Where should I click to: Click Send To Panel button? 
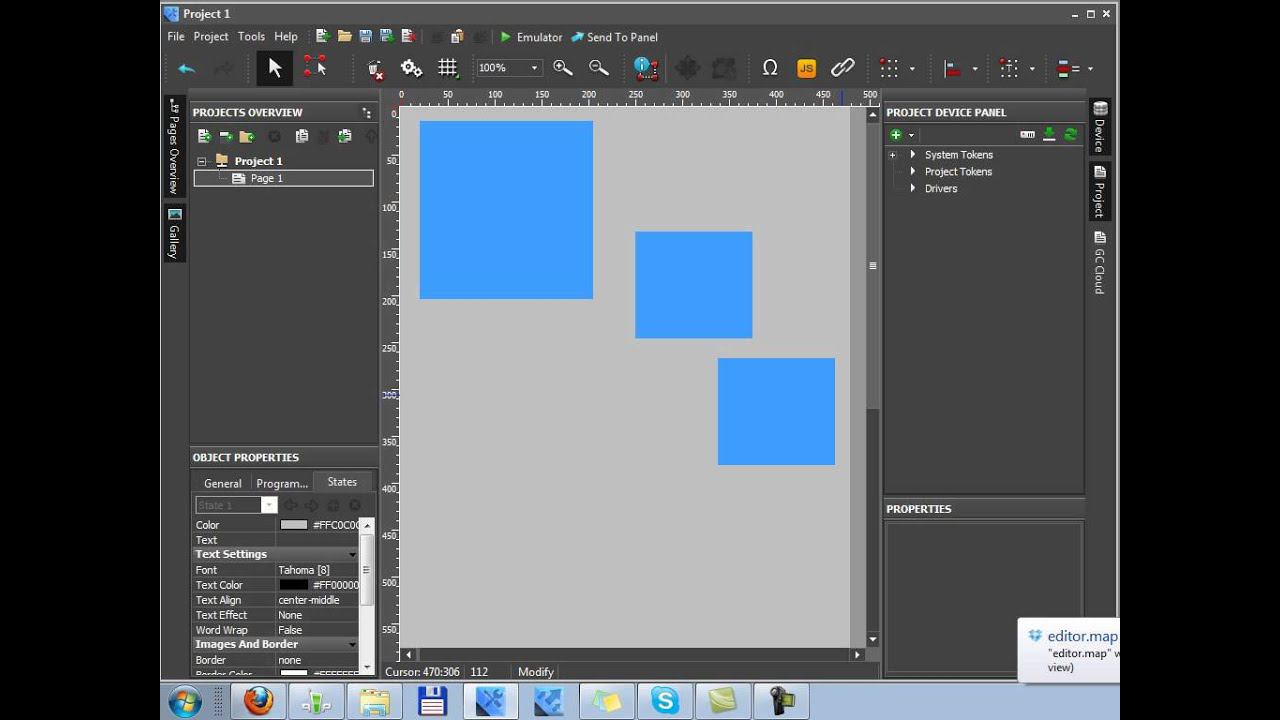point(614,37)
